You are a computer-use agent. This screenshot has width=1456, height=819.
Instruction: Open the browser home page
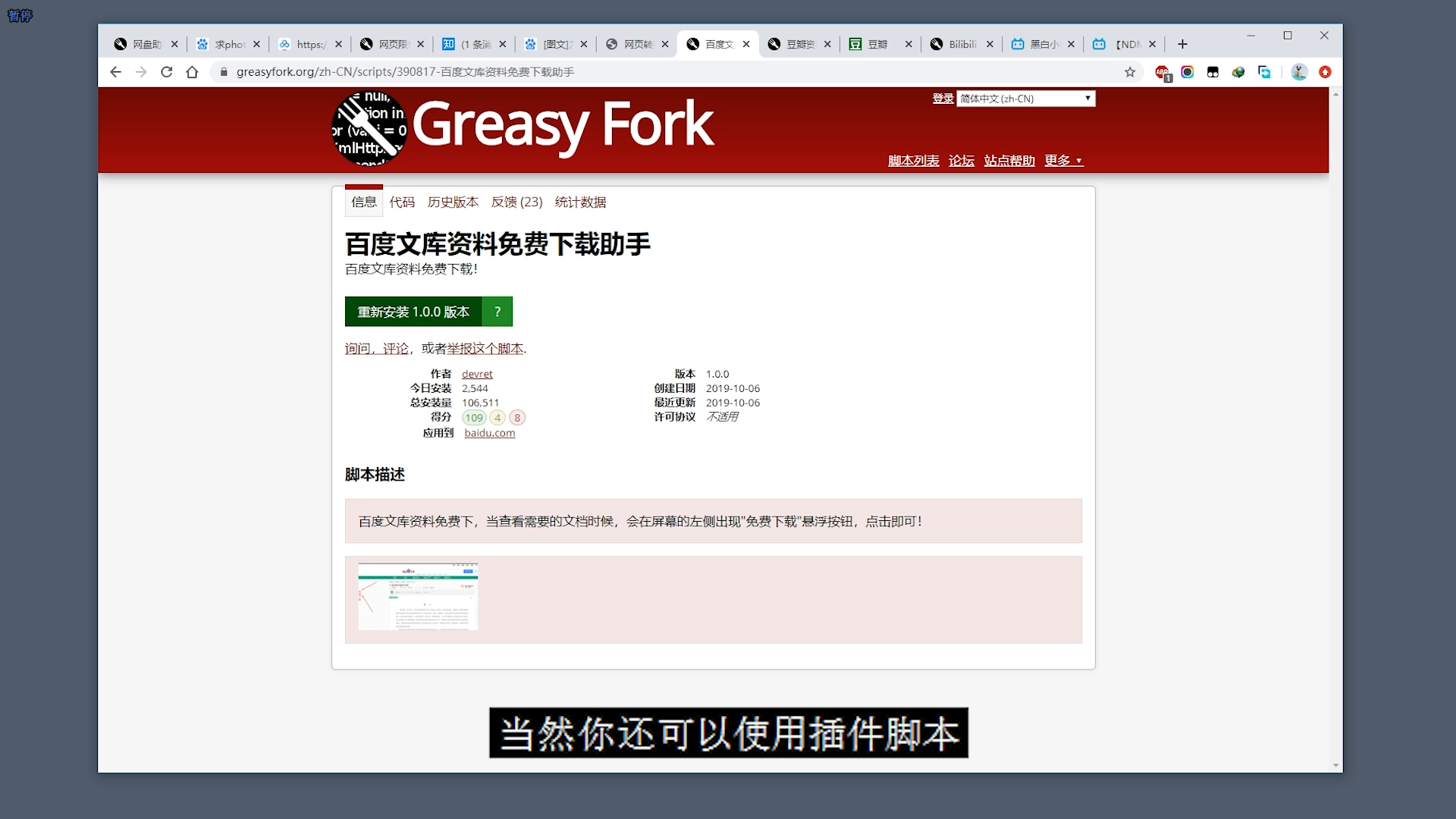coord(193,72)
